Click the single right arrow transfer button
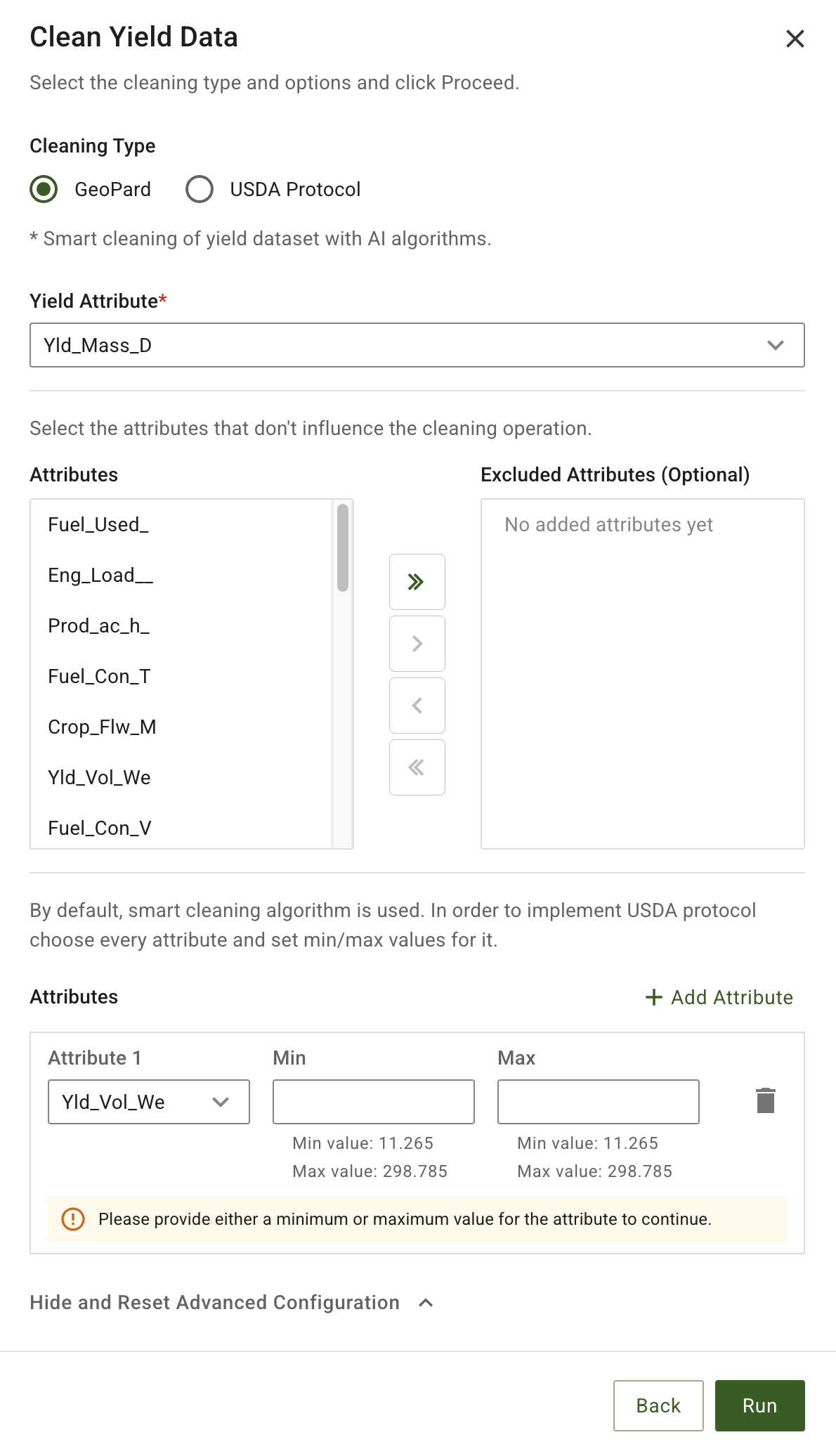 pos(417,644)
